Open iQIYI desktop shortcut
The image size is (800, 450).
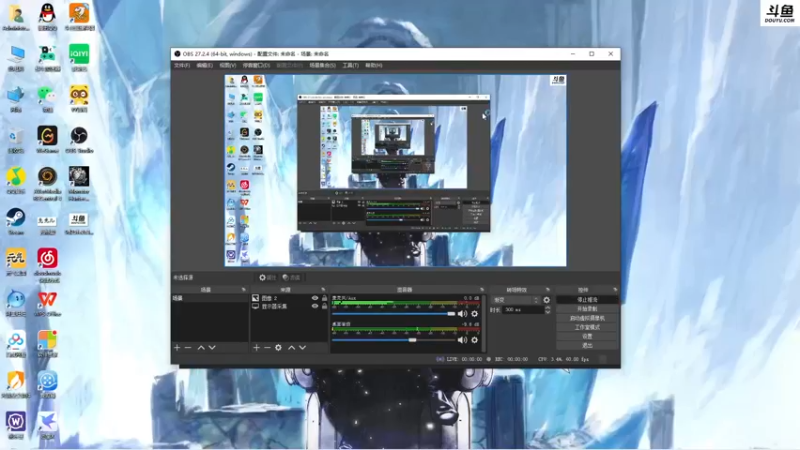(x=79, y=57)
